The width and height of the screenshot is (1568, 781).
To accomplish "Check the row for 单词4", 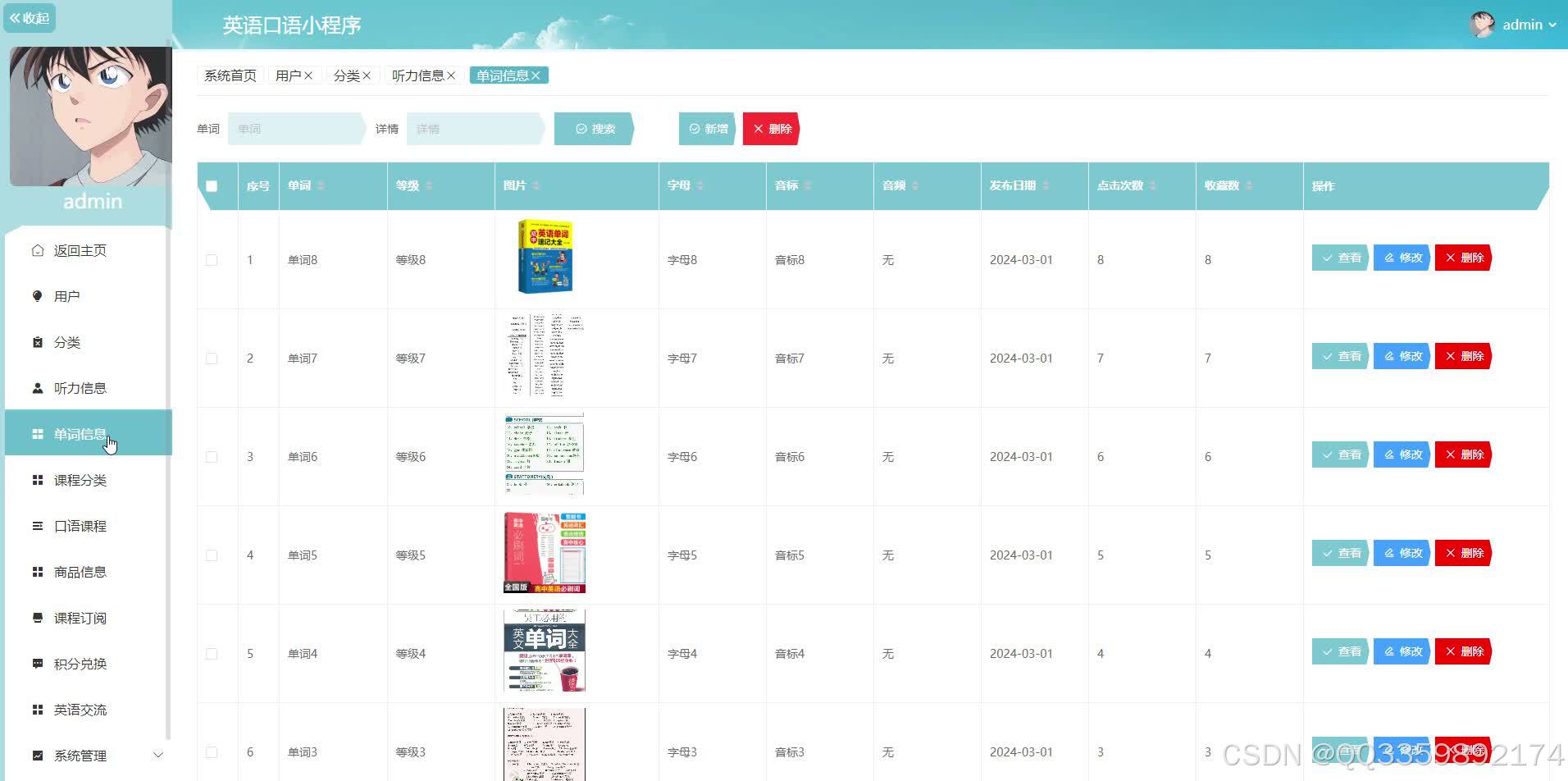I will pos(212,654).
